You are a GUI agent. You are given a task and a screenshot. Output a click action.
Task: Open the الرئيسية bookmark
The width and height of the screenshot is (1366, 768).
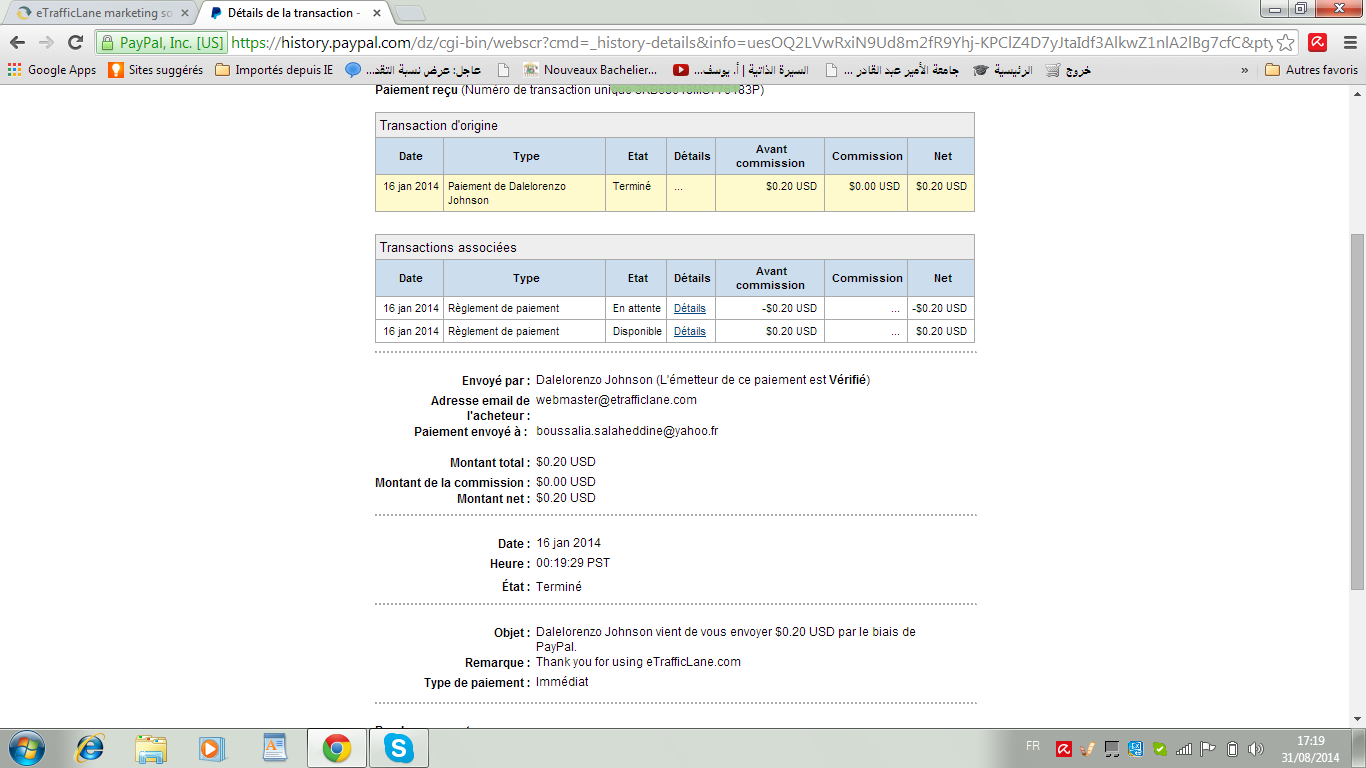[x=1004, y=70]
